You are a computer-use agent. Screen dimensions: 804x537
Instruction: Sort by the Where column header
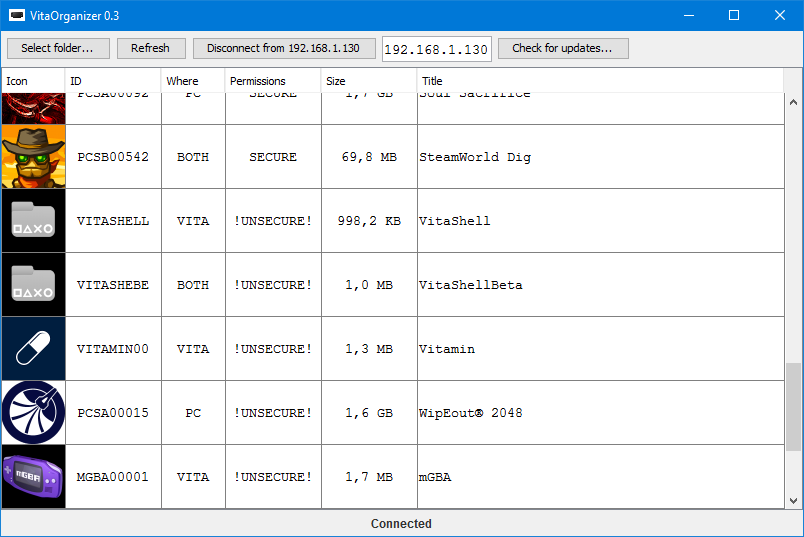(193, 81)
